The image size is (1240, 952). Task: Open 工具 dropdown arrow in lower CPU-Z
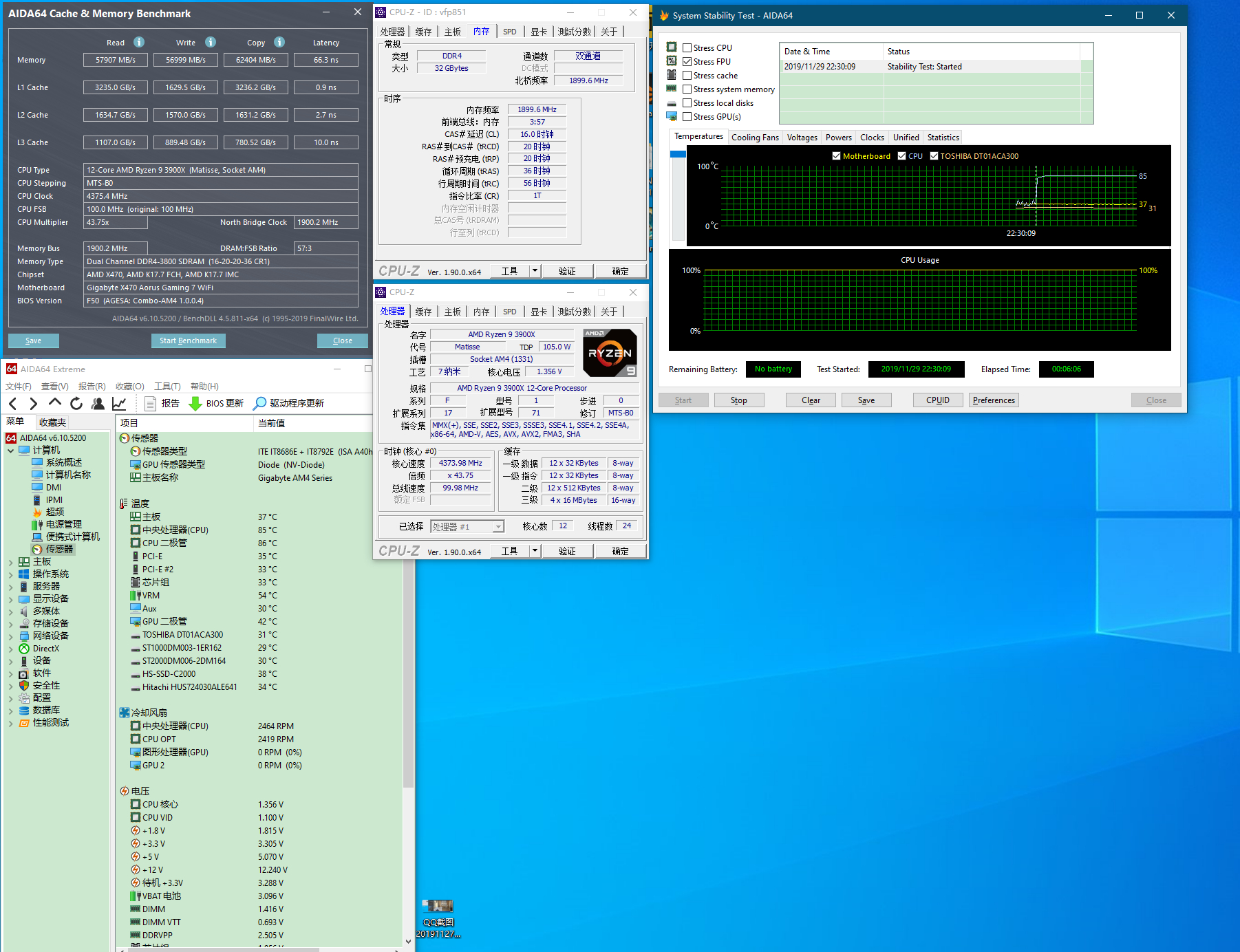(x=535, y=551)
